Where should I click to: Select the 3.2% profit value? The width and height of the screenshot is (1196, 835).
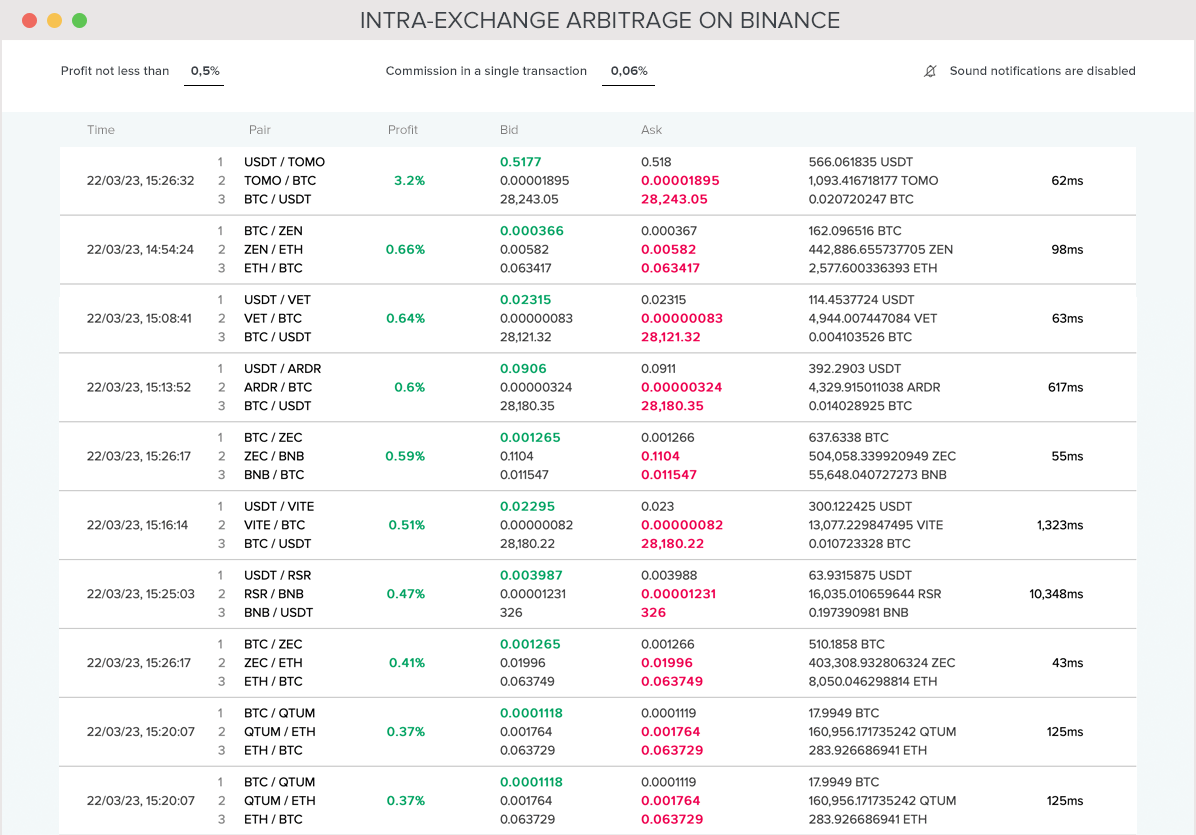click(x=411, y=180)
